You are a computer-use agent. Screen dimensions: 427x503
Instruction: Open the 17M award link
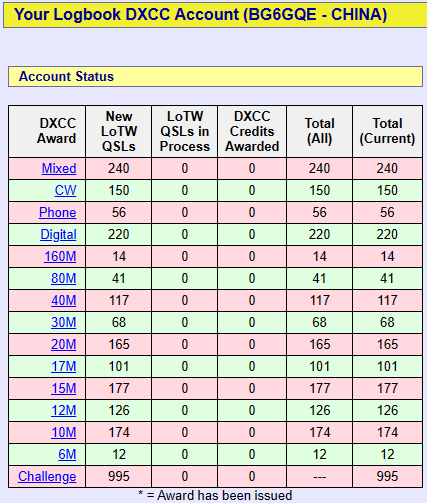coord(64,366)
